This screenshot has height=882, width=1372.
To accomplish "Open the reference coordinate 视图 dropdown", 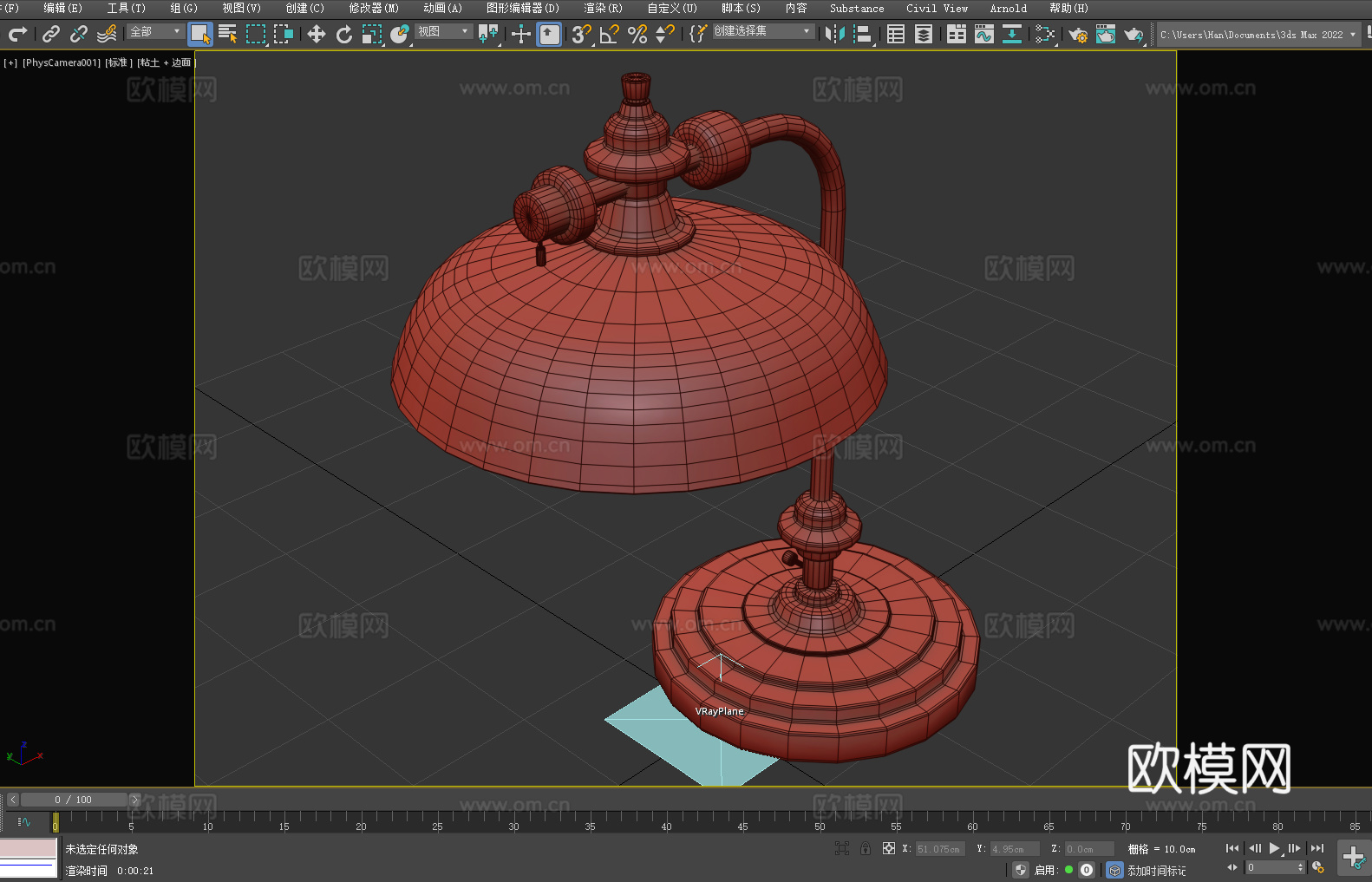I will tap(444, 31).
